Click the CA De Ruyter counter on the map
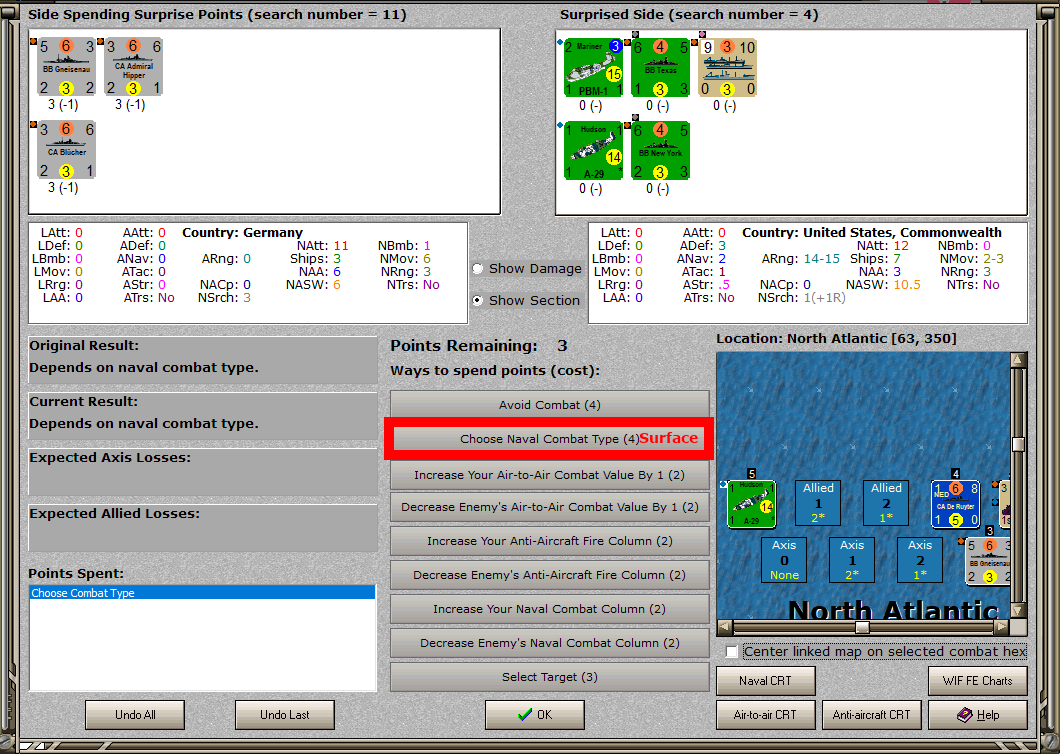1060x754 pixels. click(x=955, y=504)
